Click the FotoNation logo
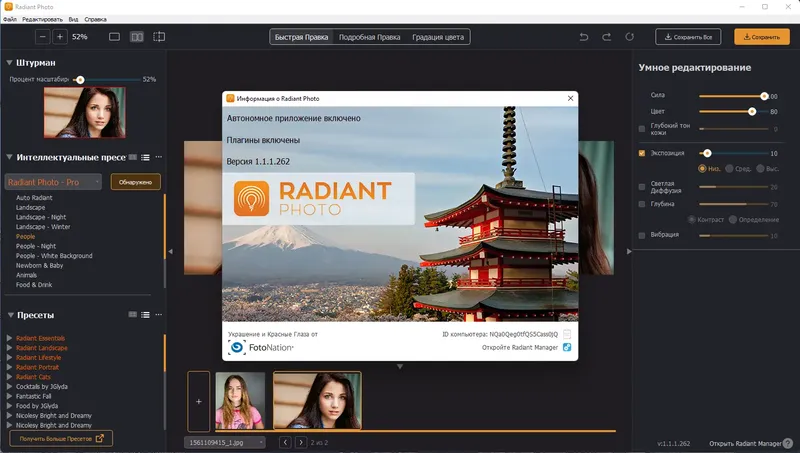Screen dimensions: 800x453 click(261, 347)
